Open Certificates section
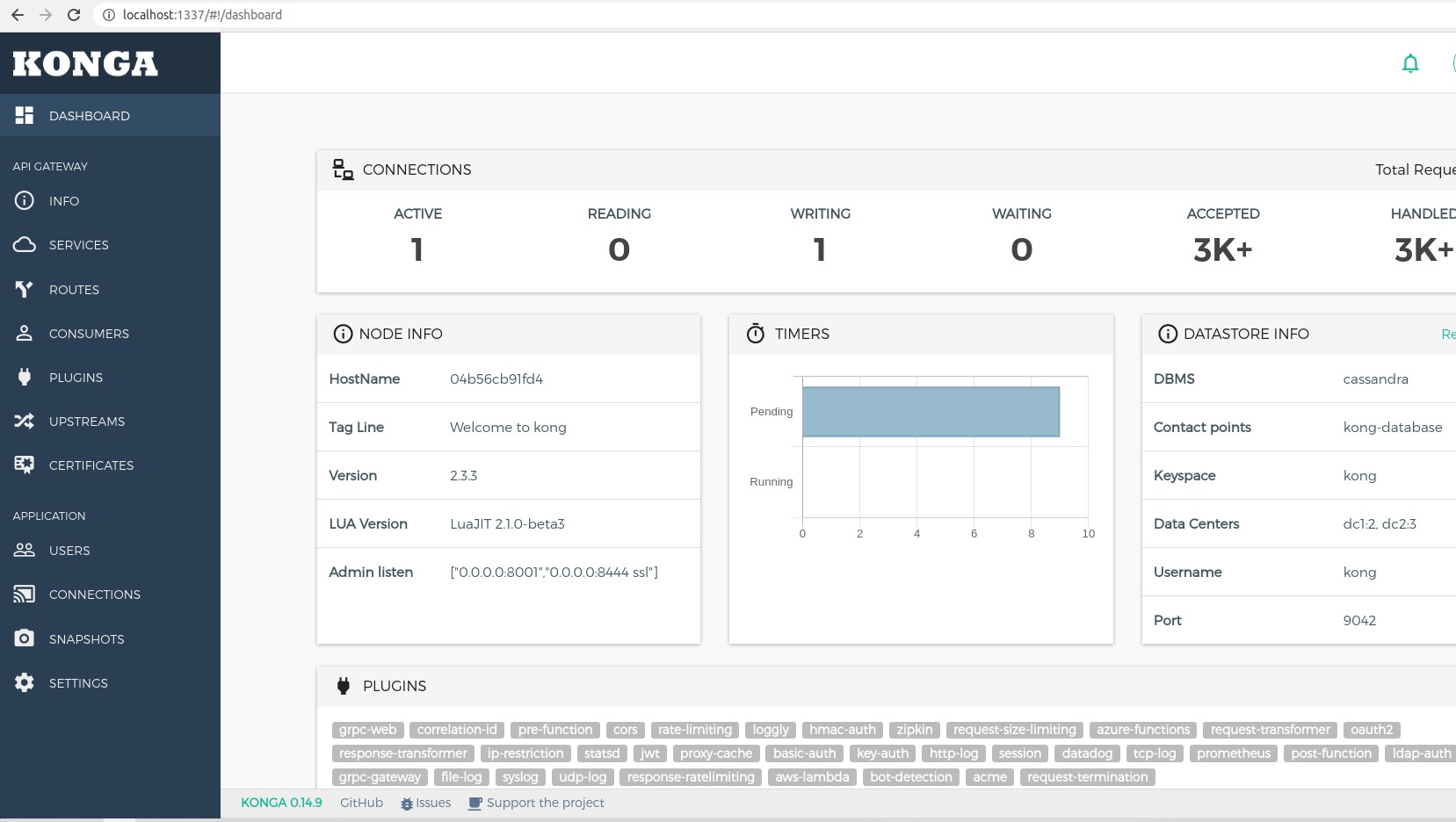 click(x=110, y=465)
